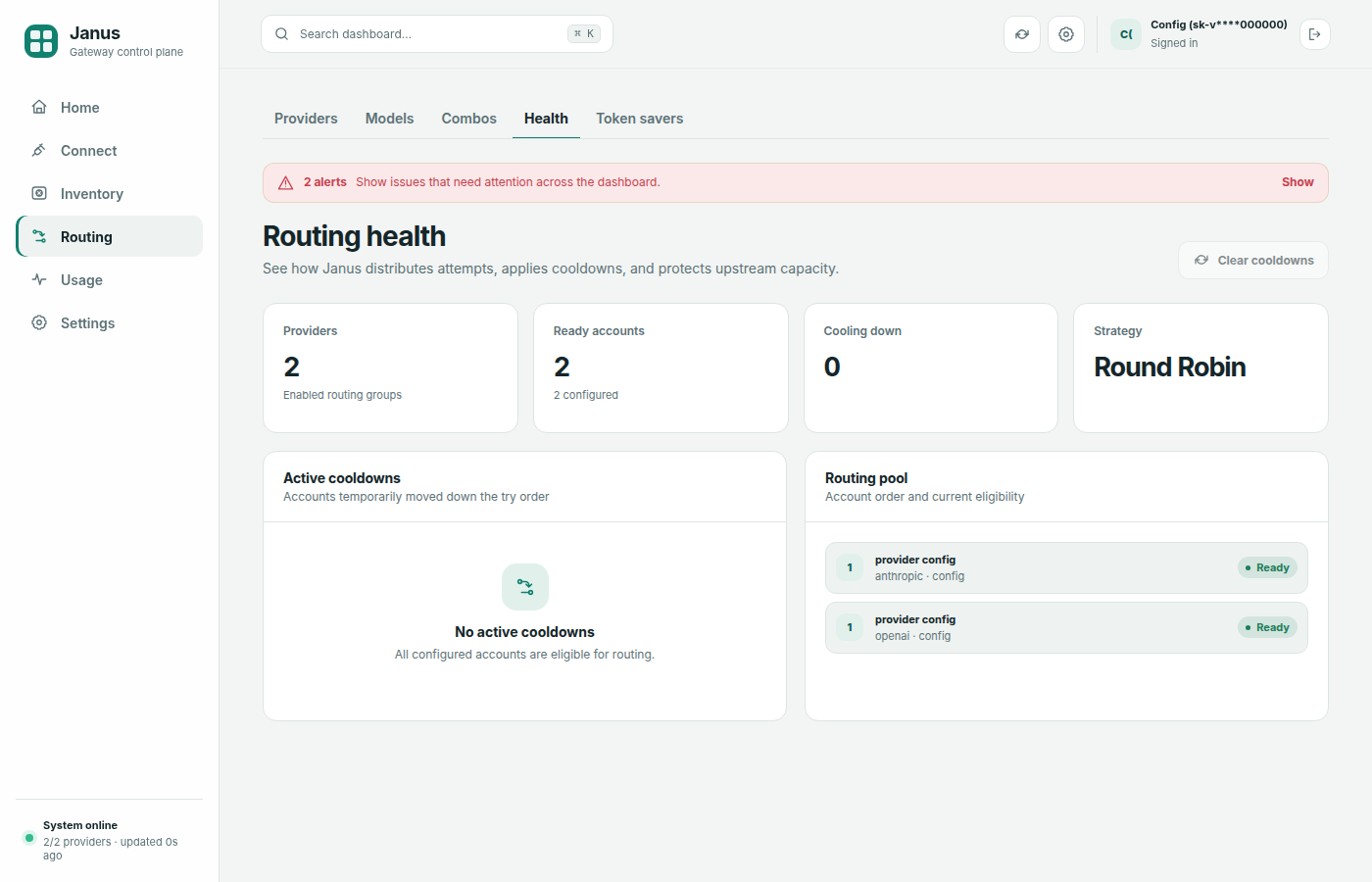Image resolution: width=1372 pixels, height=882 pixels.
Task: Click the sign out icon button
Action: tap(1315, 34)
